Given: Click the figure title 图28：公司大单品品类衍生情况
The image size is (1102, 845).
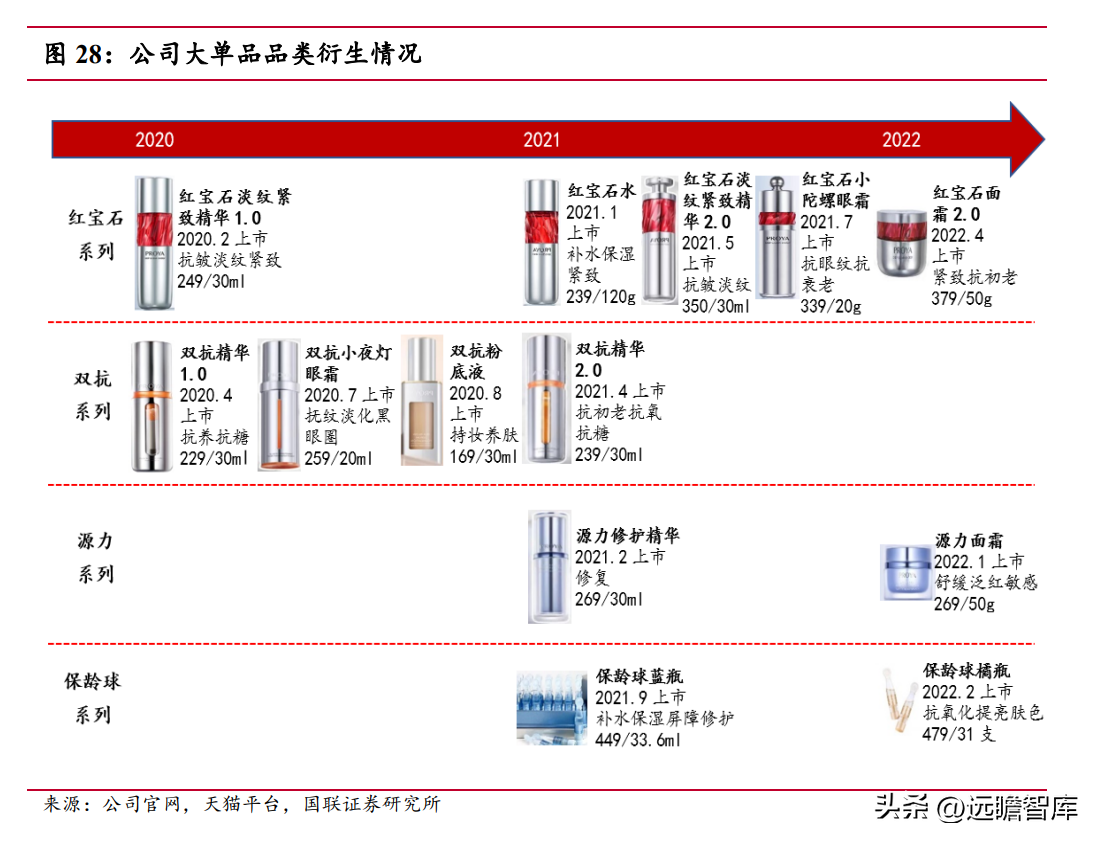Looking at the screenshot, I should pyautogui.click(x=233, y=53).
